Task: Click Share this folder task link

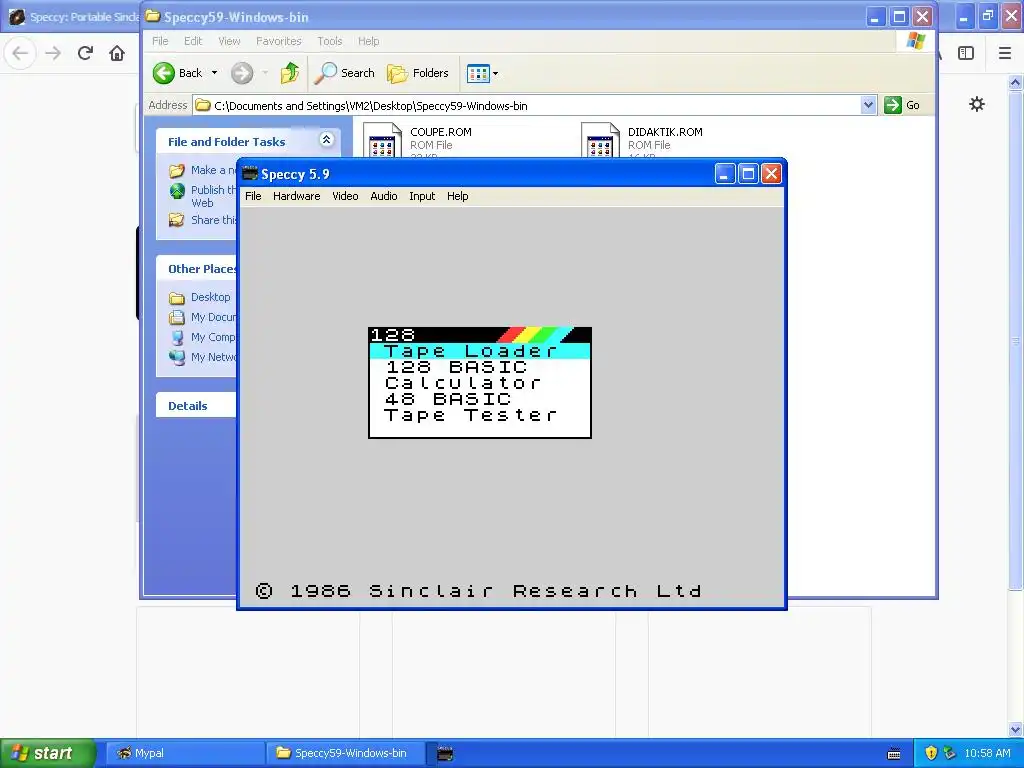Action: pyautogui.click(x=203, y=220)
